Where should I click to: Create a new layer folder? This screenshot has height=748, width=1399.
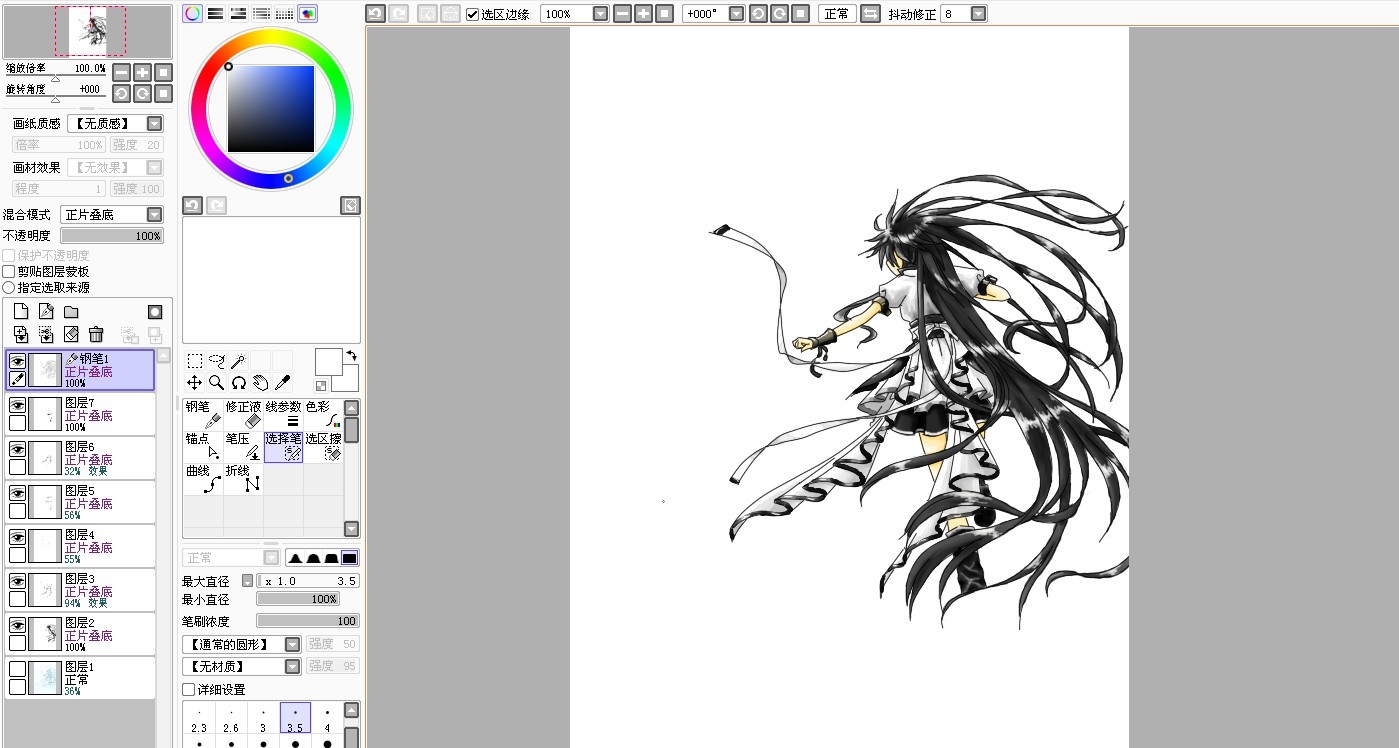71,312
